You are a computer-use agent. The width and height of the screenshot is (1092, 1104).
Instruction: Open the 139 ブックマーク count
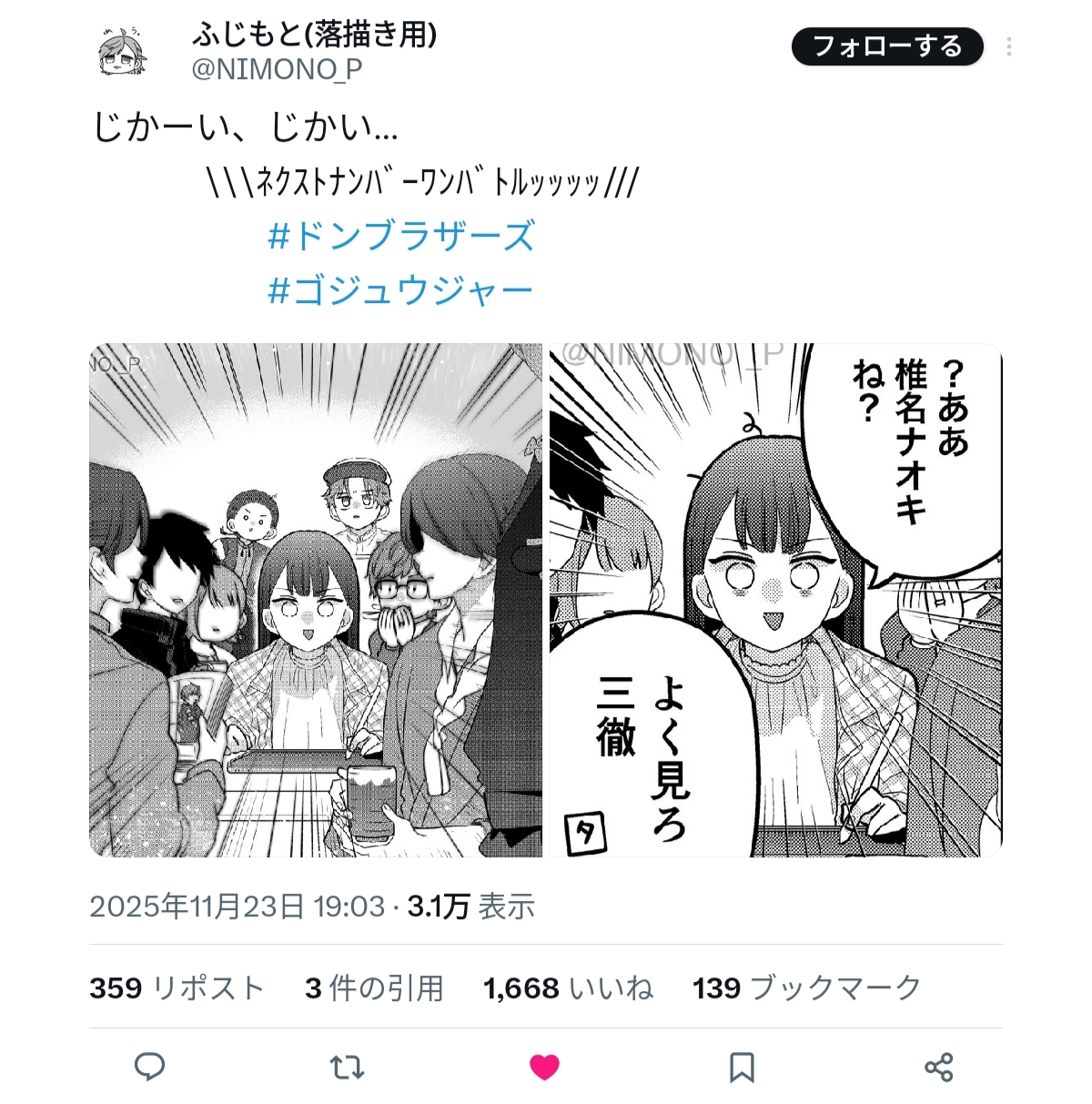click(807, 988)
